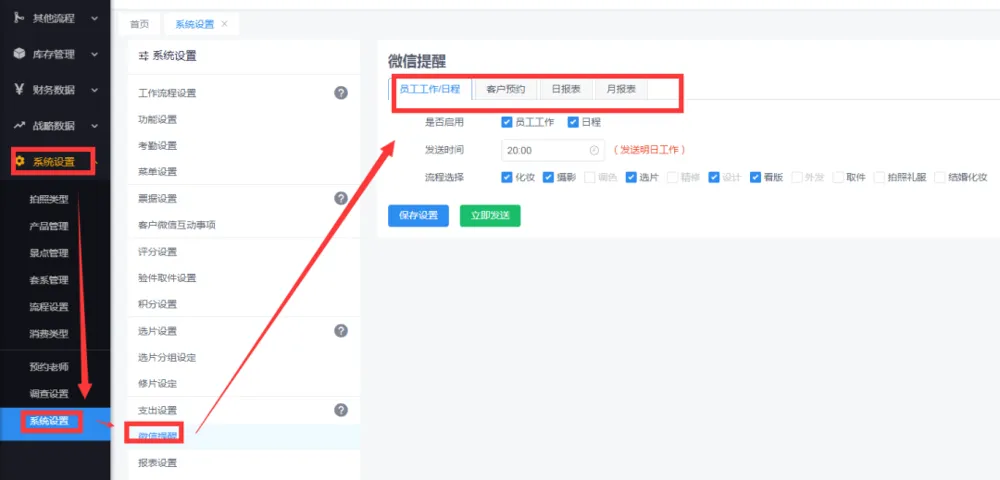The image size is (1000, 480).
Task: Open help icon beside 票据设置
Action: pos(340,198)
